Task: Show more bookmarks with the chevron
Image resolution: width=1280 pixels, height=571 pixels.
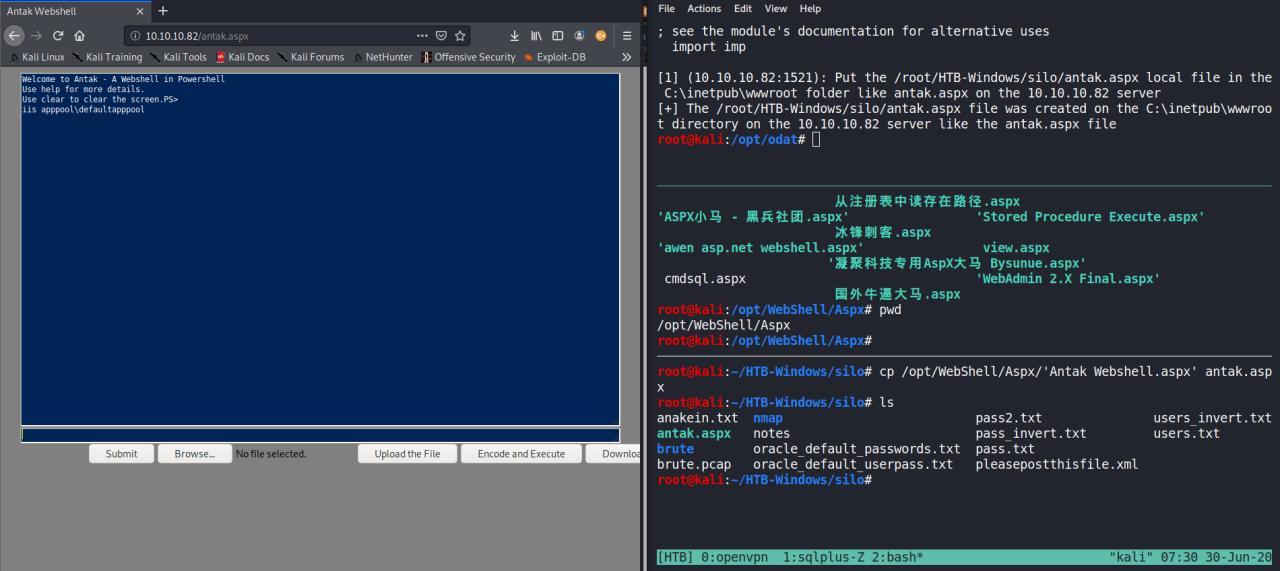Action: pos(627,57)
